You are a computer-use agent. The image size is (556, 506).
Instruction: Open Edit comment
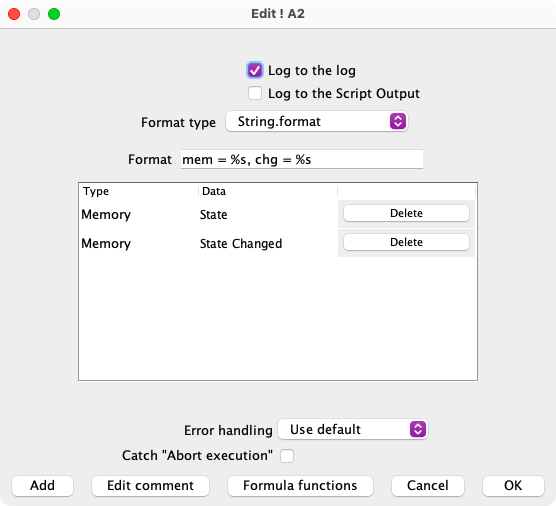[x=150, y=485]
